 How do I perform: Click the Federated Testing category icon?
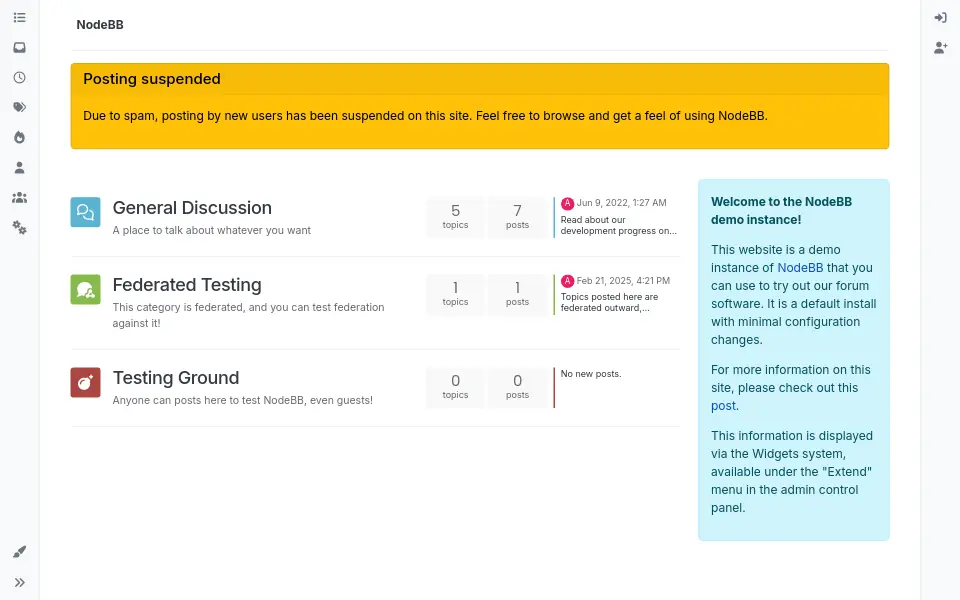pos(85,289)
